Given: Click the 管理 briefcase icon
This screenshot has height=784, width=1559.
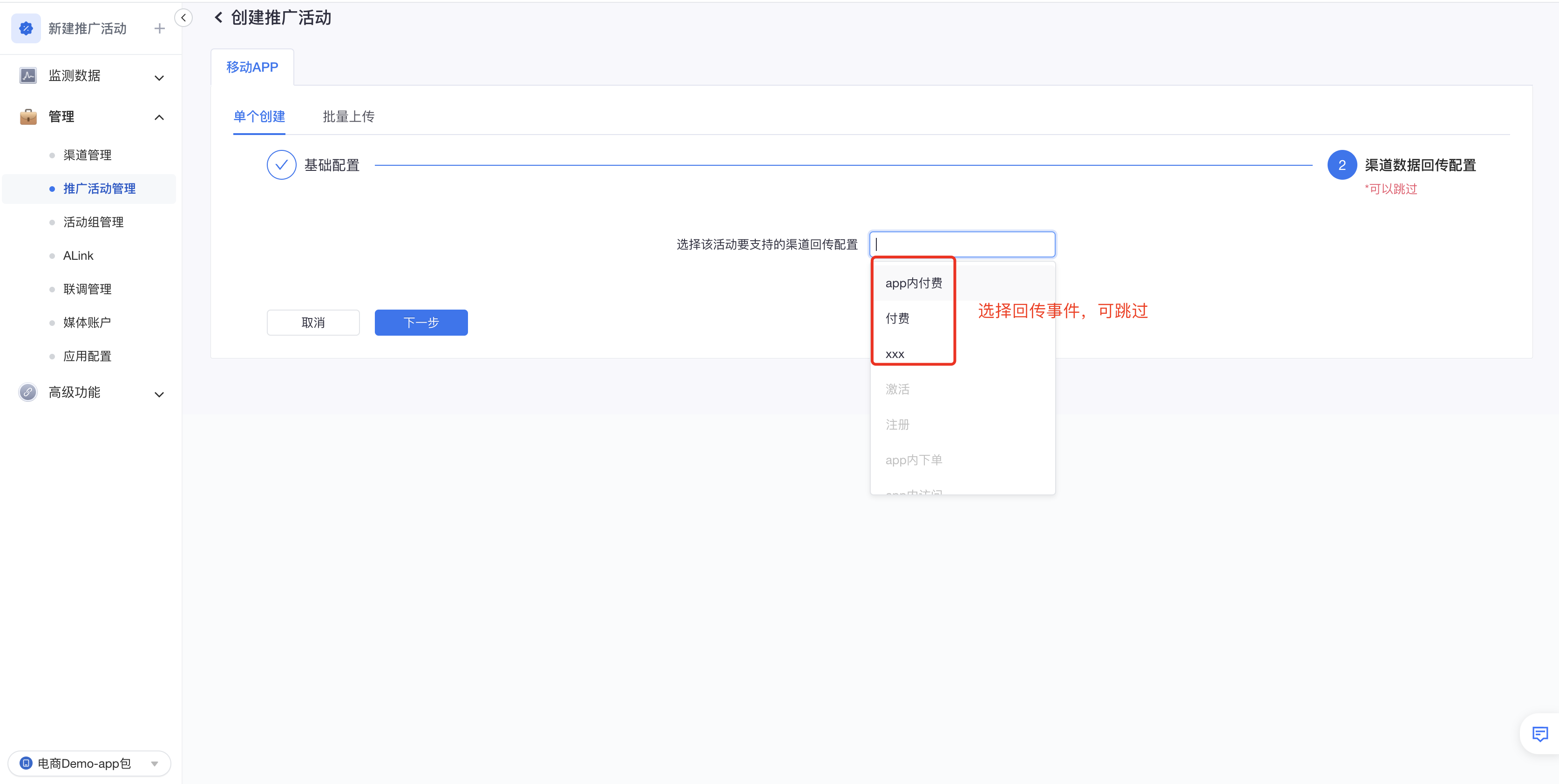Looking at the screenshot, I should (x=28, y=116).
